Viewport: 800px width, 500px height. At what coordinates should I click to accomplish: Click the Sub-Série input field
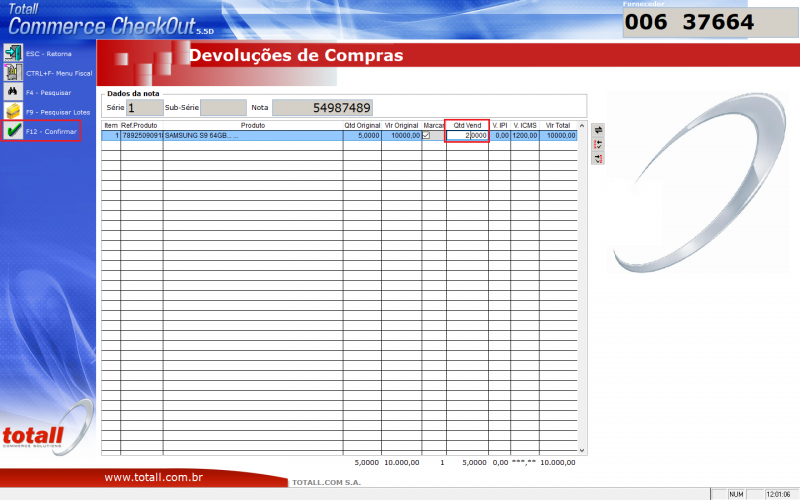(x=222, y=107)
